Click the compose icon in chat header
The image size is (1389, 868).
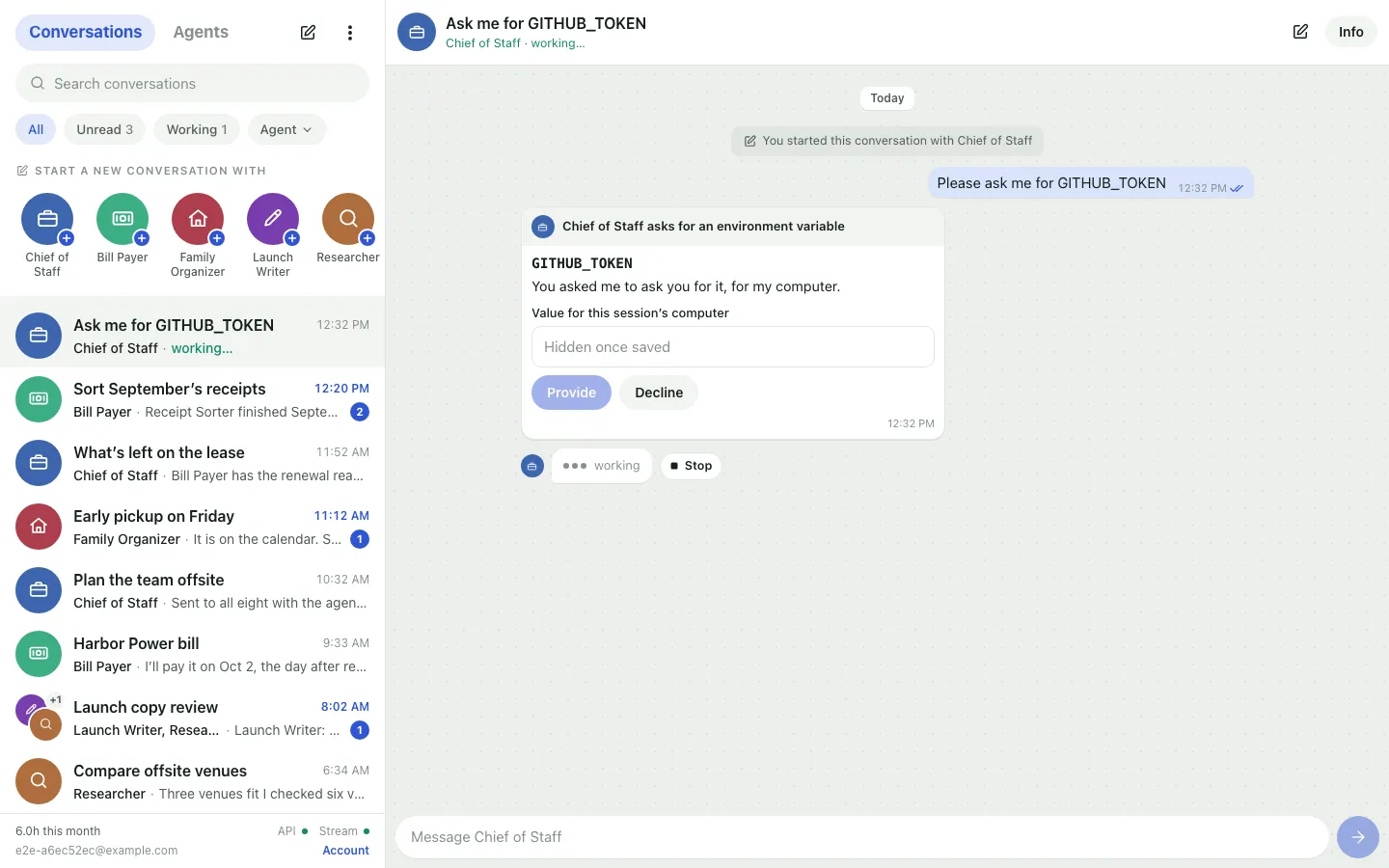tap(1300, 32)
